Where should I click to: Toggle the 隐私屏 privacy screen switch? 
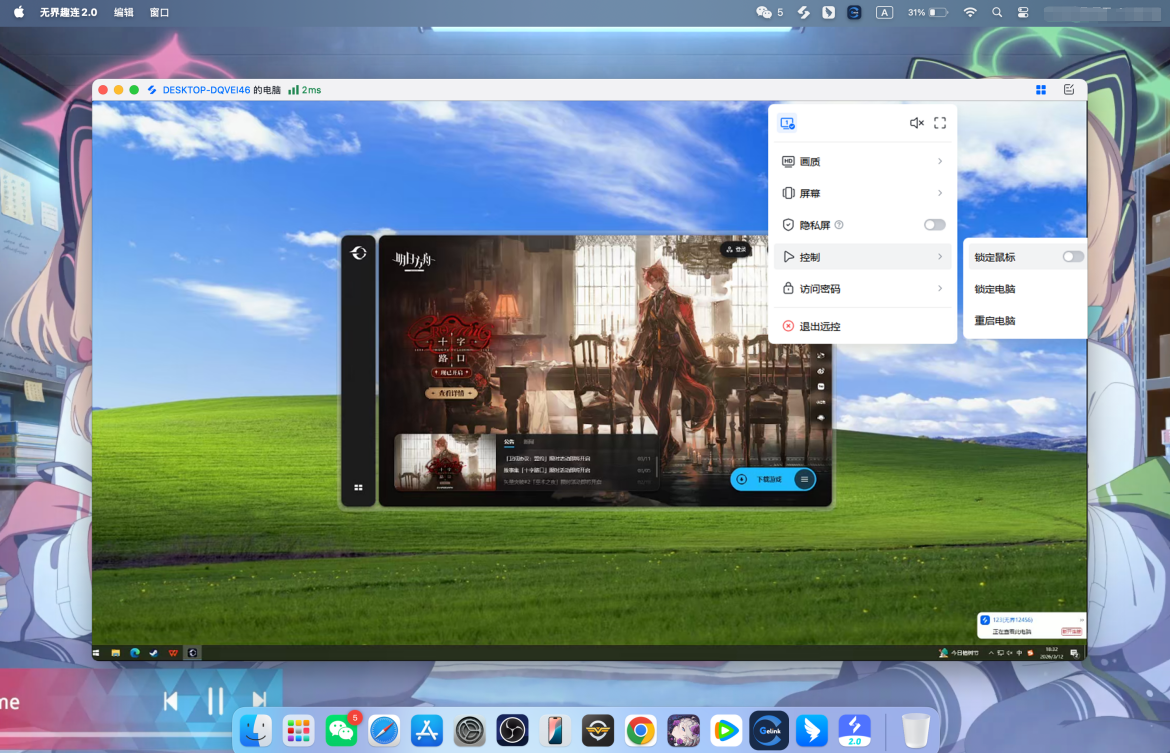pos(934,225)
